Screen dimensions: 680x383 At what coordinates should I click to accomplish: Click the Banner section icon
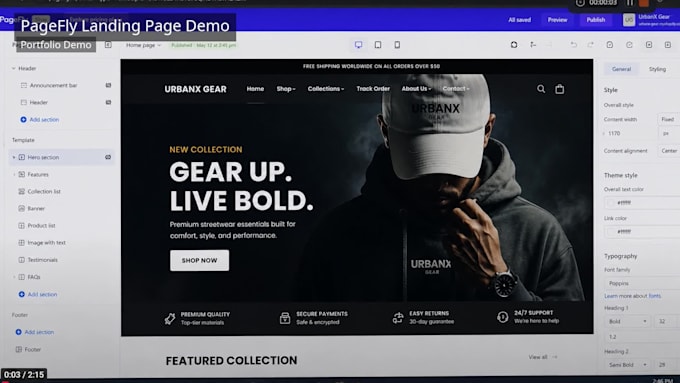click(x=21, y=208)
